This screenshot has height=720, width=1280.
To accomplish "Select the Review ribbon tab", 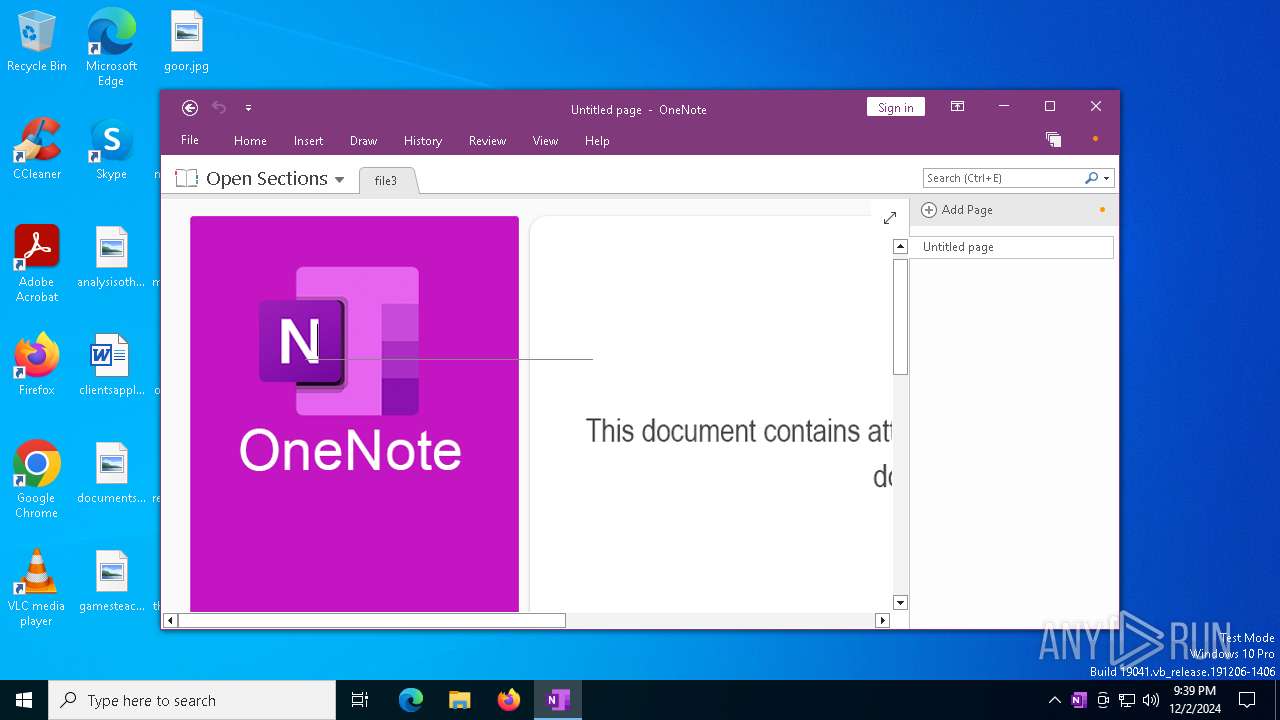I will (487, 141).
